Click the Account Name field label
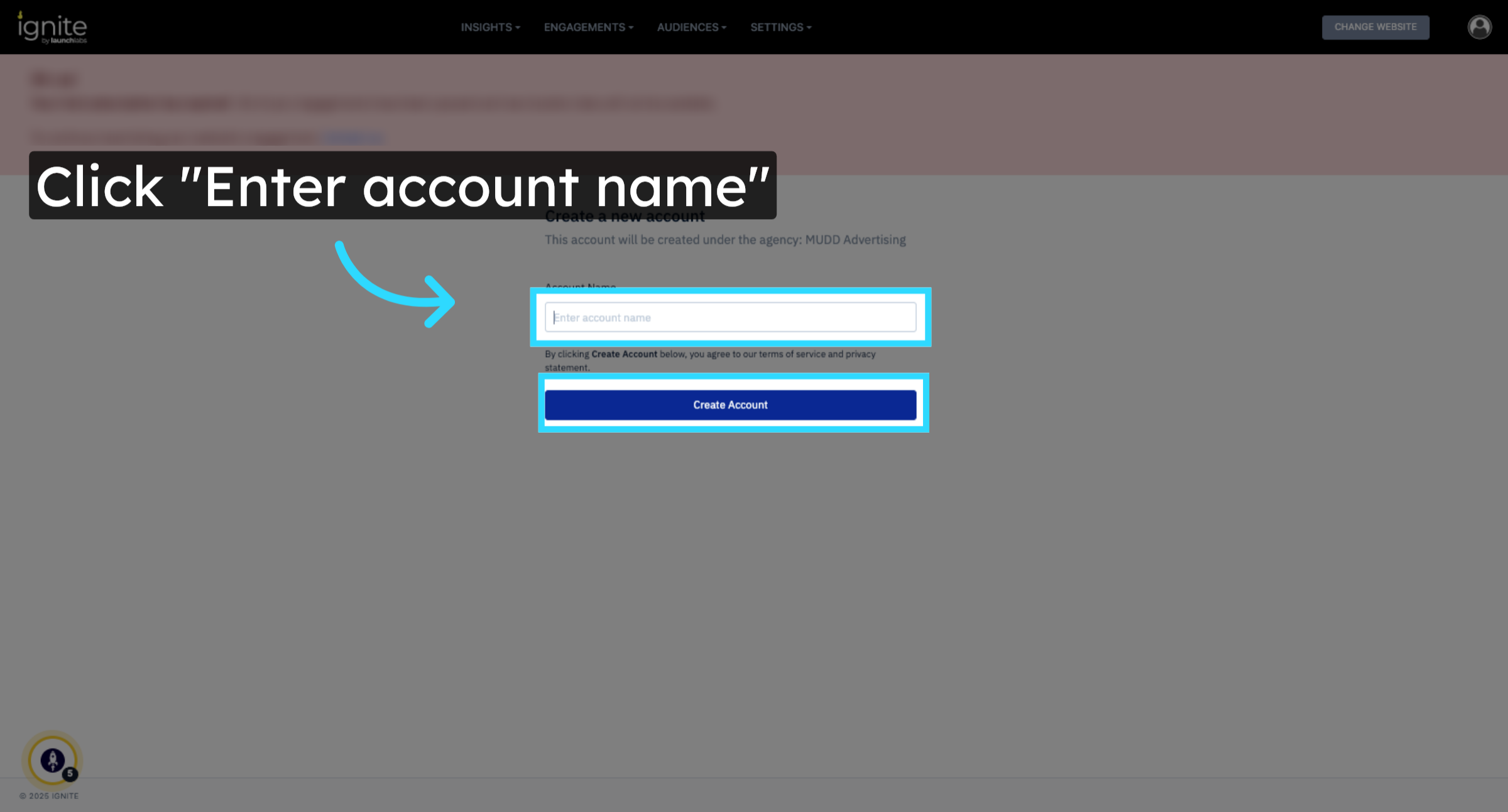The image size is (1508, 812). 580,286
